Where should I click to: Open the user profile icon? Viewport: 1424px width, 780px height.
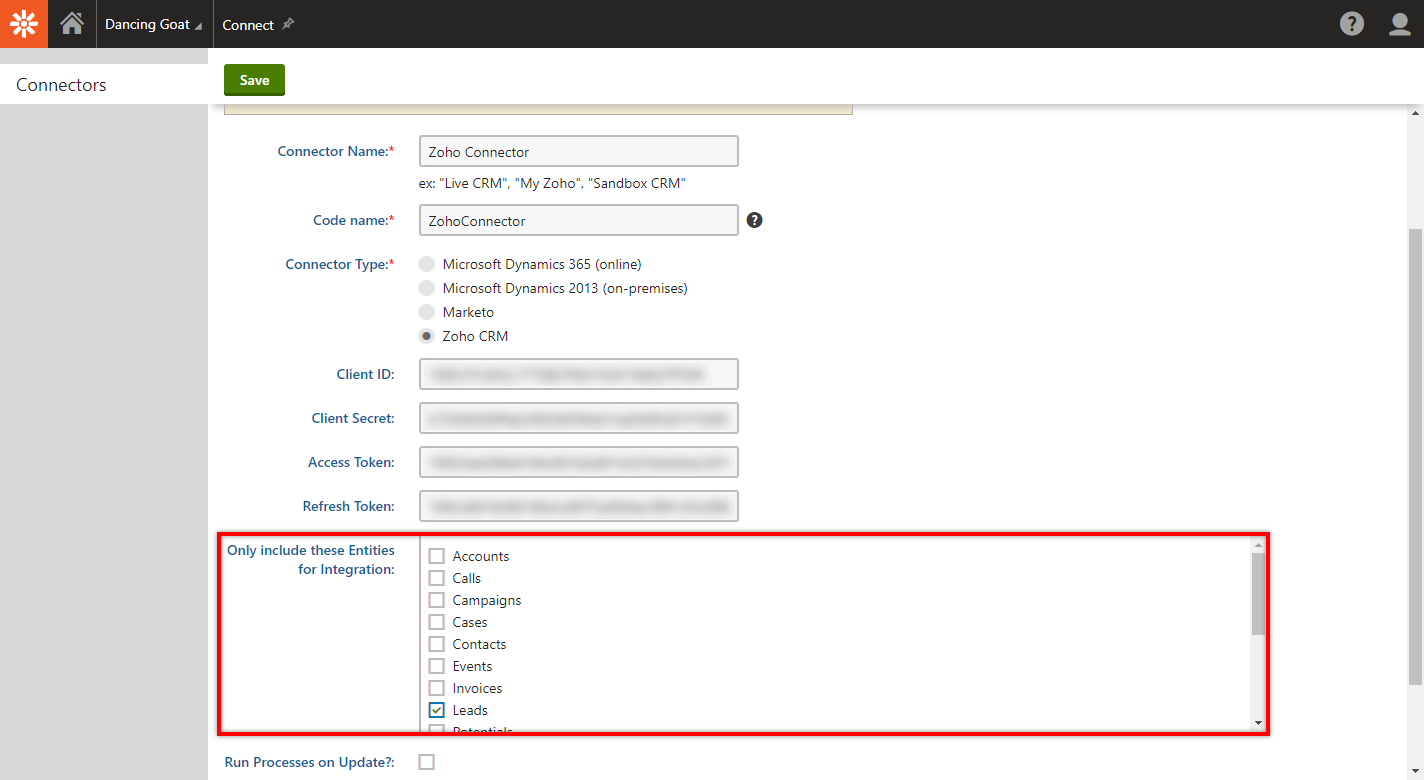[1400, 24]
